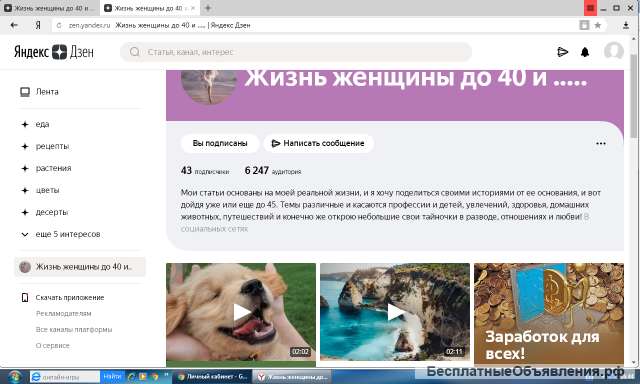640x384 pixels.
Task: Click the phone icon beside Скачать приложение
Action: [x=25, y=298]
